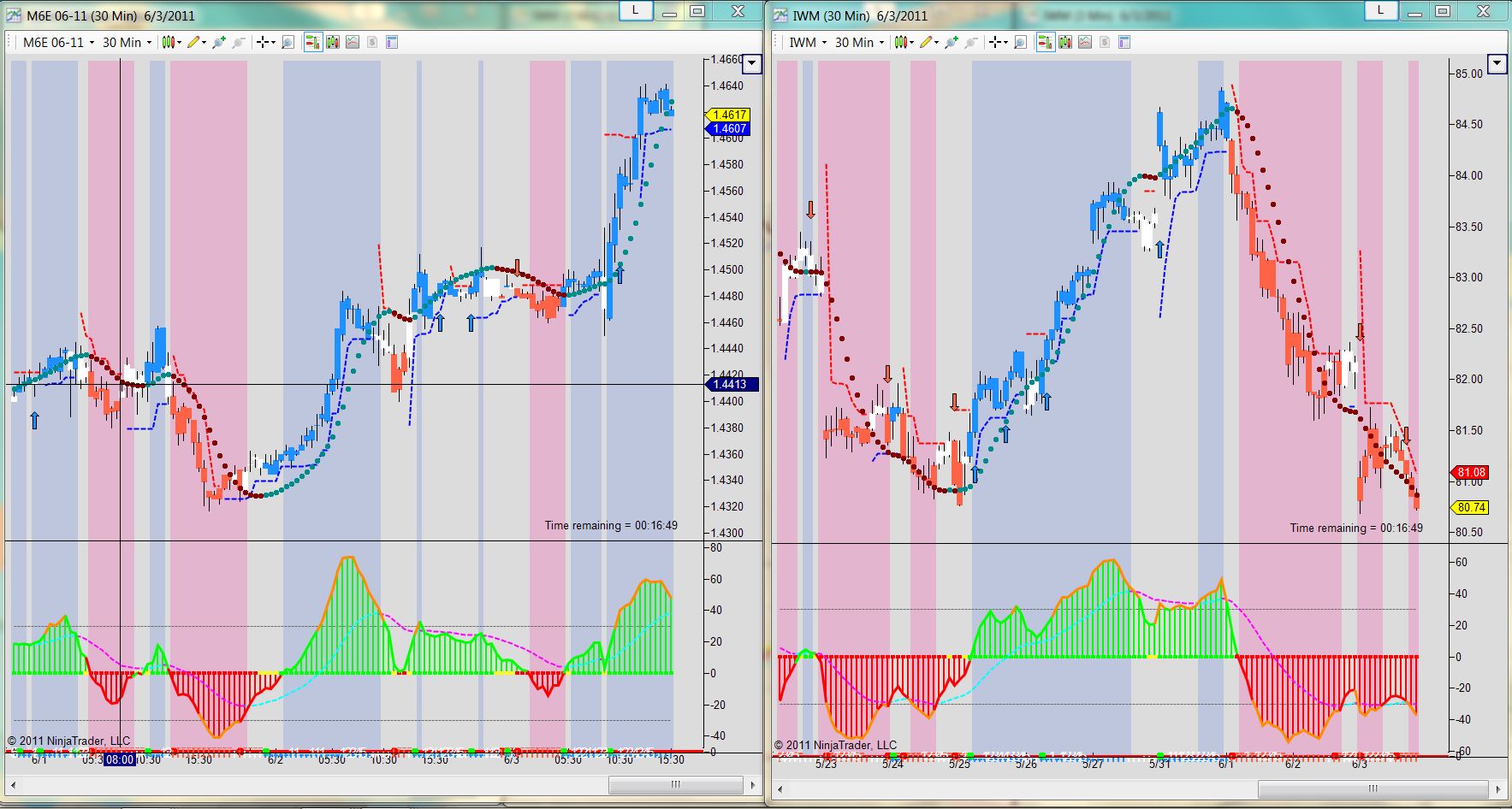This screenshot has height=809, width=1512.
Task: Click the pin with green plus icon in IWM toolbar
Action: click(952, 42)
